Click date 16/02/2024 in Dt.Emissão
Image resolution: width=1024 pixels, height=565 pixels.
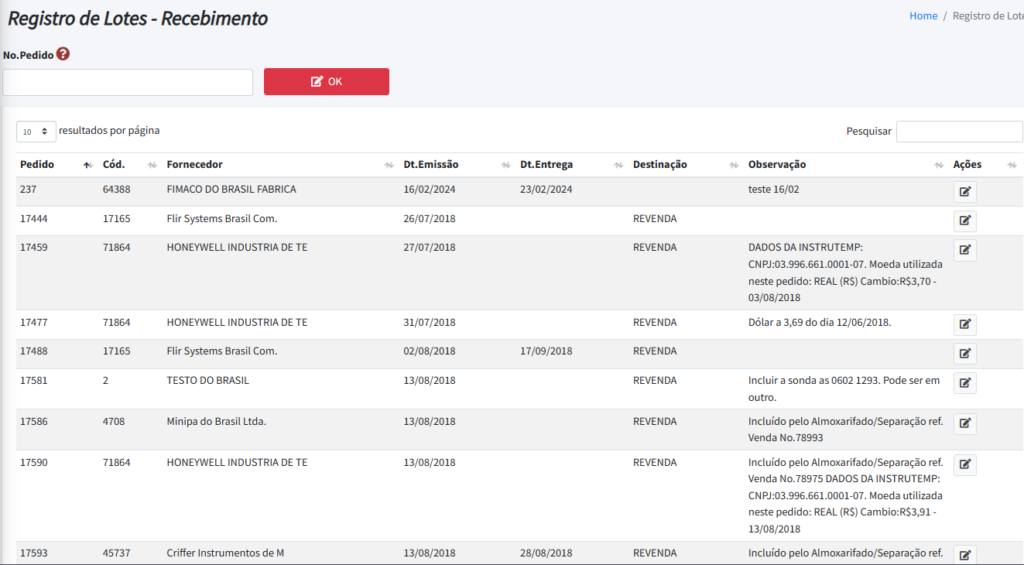click(429, 189)
